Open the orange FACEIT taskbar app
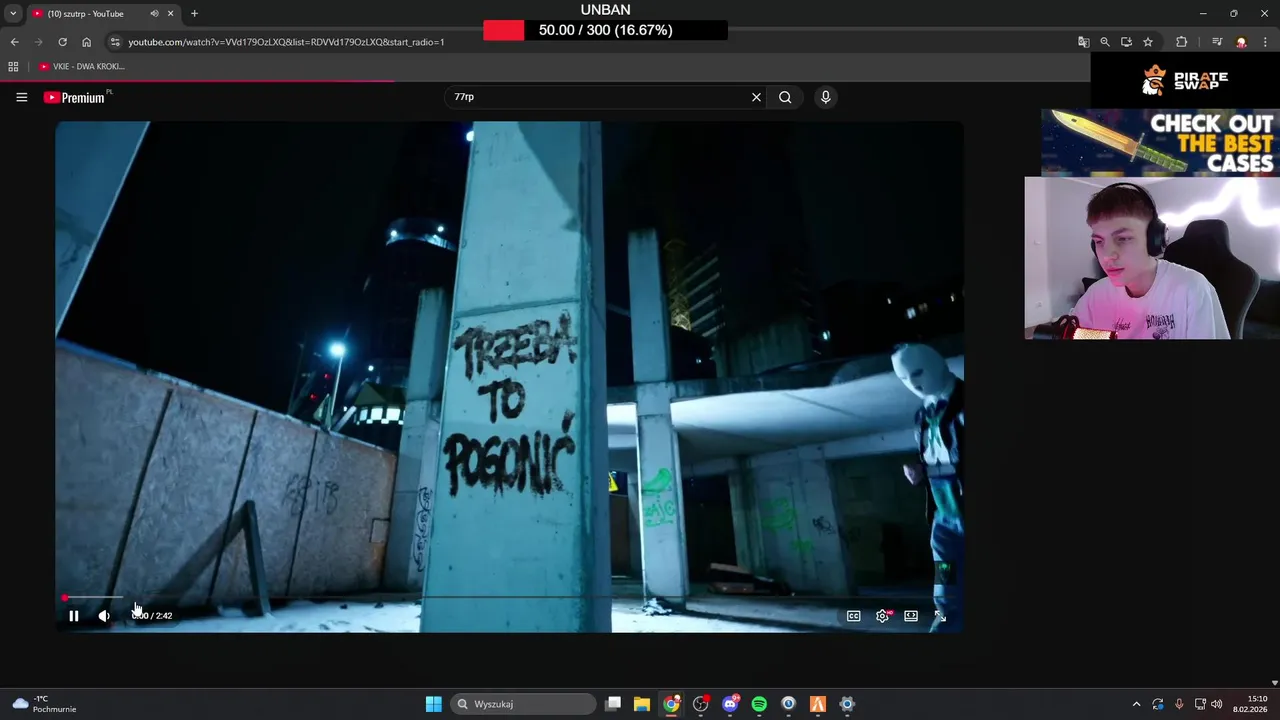The image size is (1280, 720). [x=818, y=704]
